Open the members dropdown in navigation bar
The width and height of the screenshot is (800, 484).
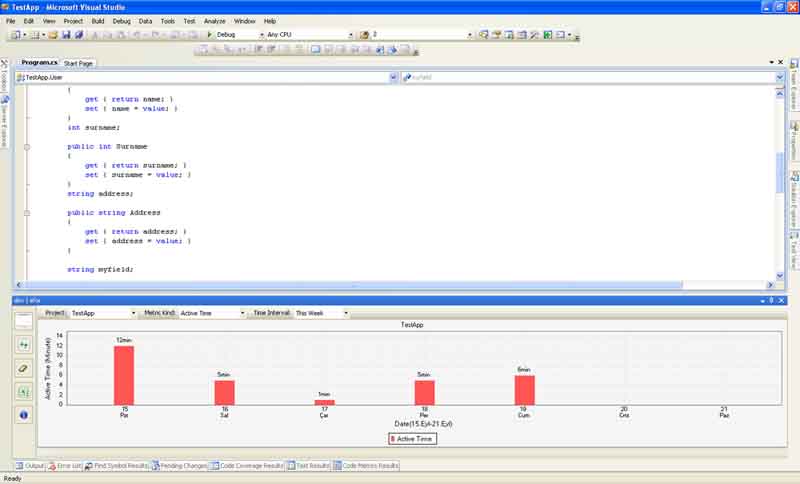point(780,78)
